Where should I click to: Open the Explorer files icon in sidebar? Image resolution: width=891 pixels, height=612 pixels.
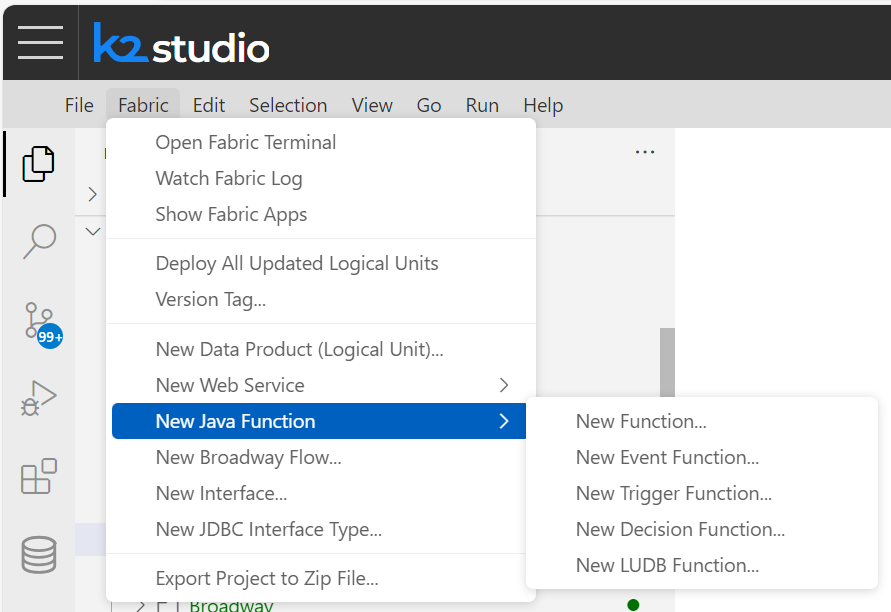(x=38, y=164)
